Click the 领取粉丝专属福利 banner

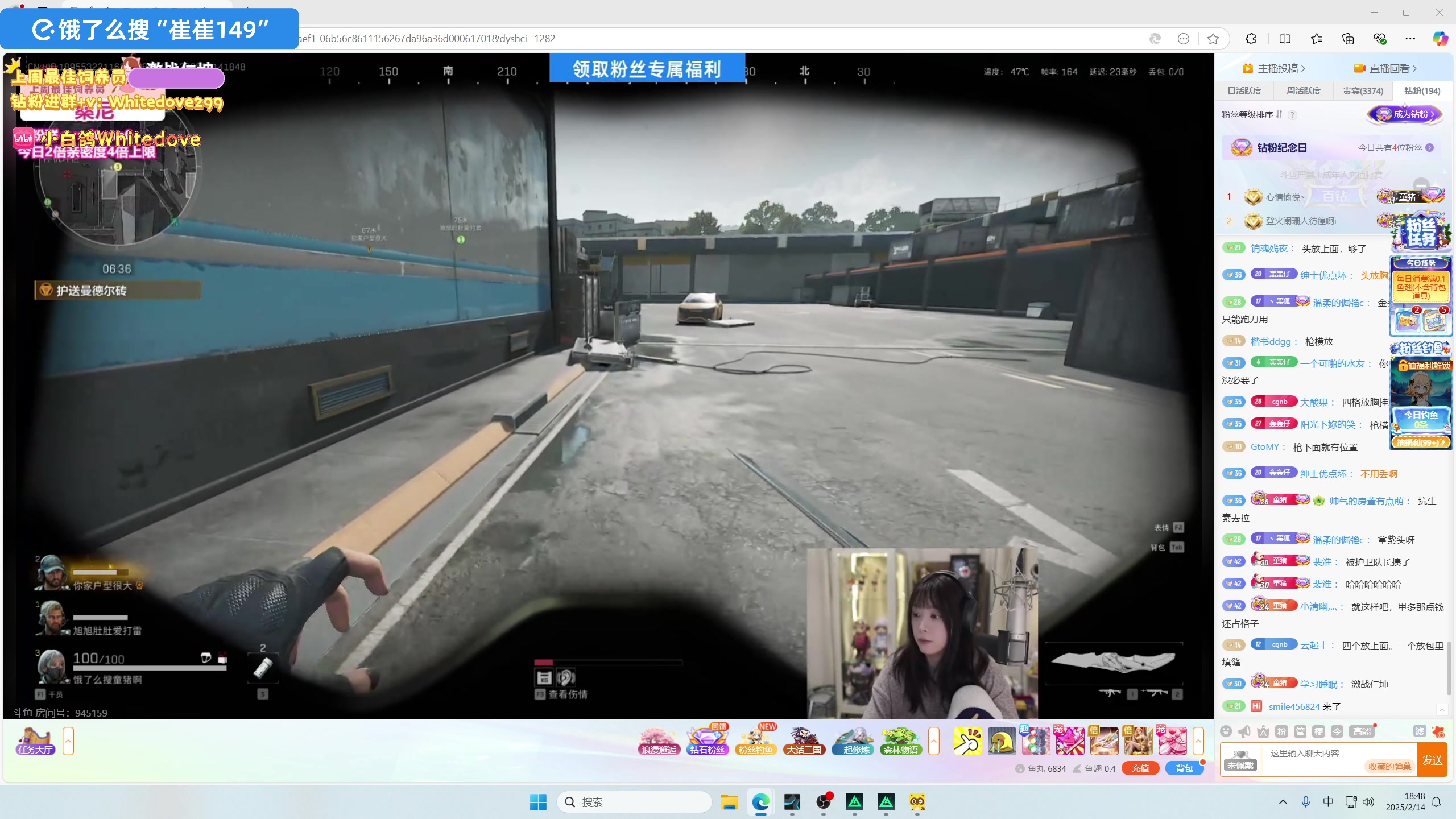tap(647, 68)
